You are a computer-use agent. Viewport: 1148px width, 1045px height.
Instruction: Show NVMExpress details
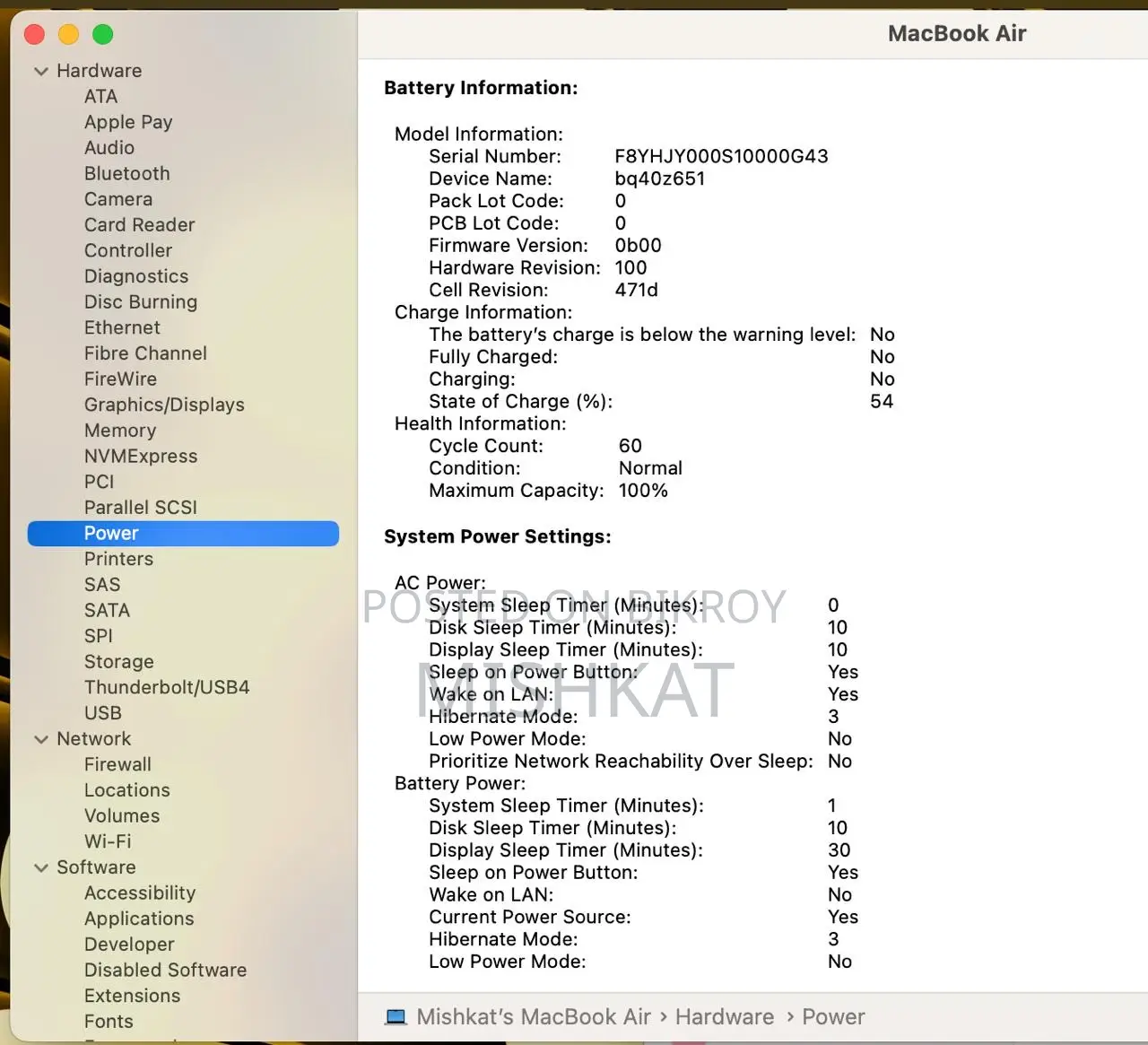pos(141,457)
